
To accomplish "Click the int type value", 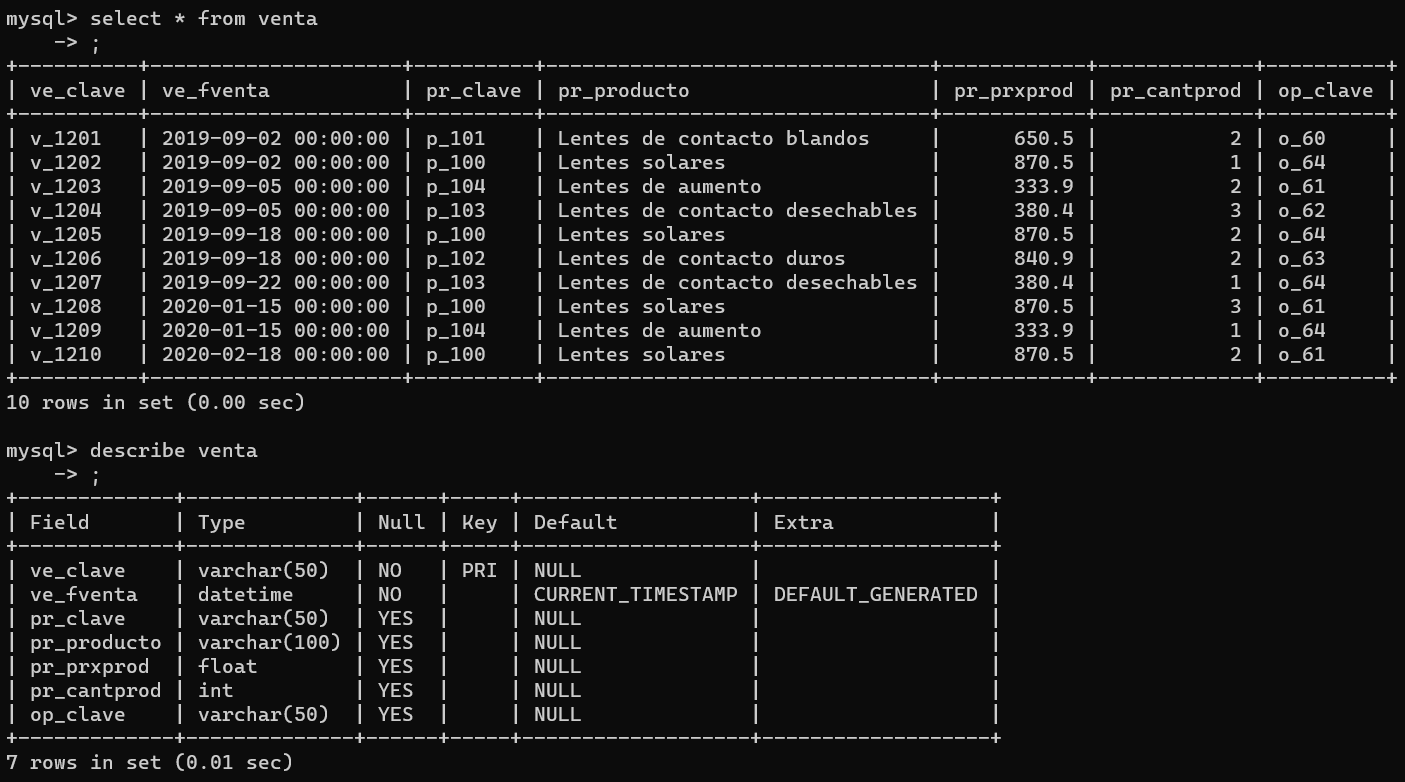I will (x=216, y=691).
